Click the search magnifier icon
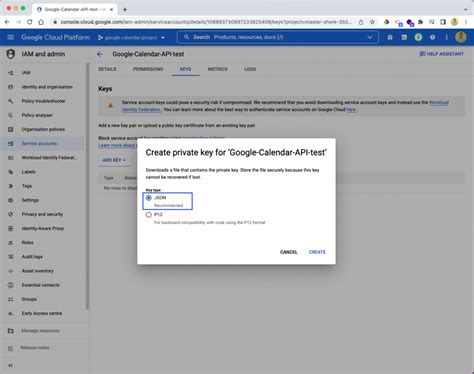474x374 pixels. tap(186, 37)
